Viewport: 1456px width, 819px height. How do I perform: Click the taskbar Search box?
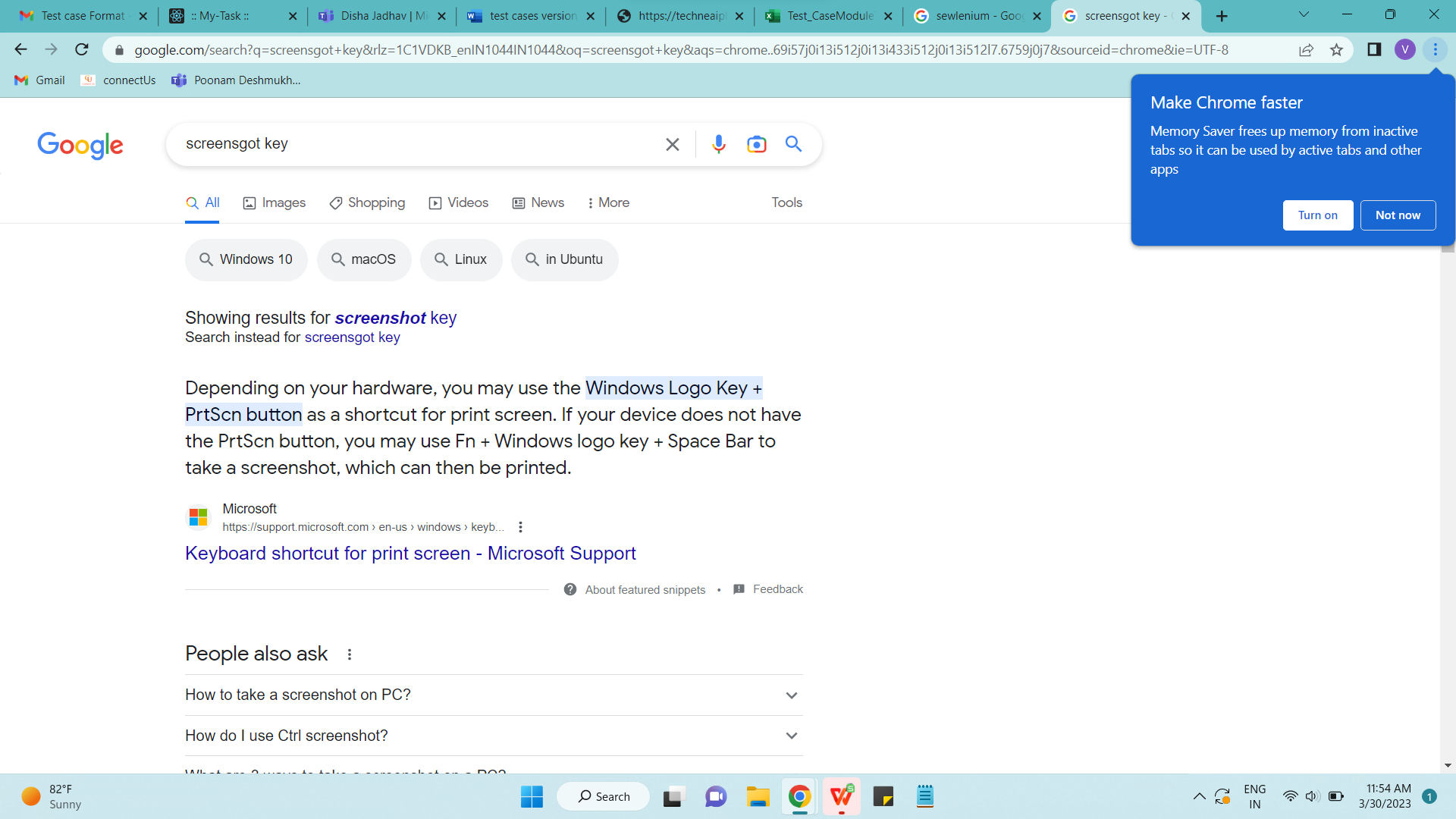coord(604,796)
